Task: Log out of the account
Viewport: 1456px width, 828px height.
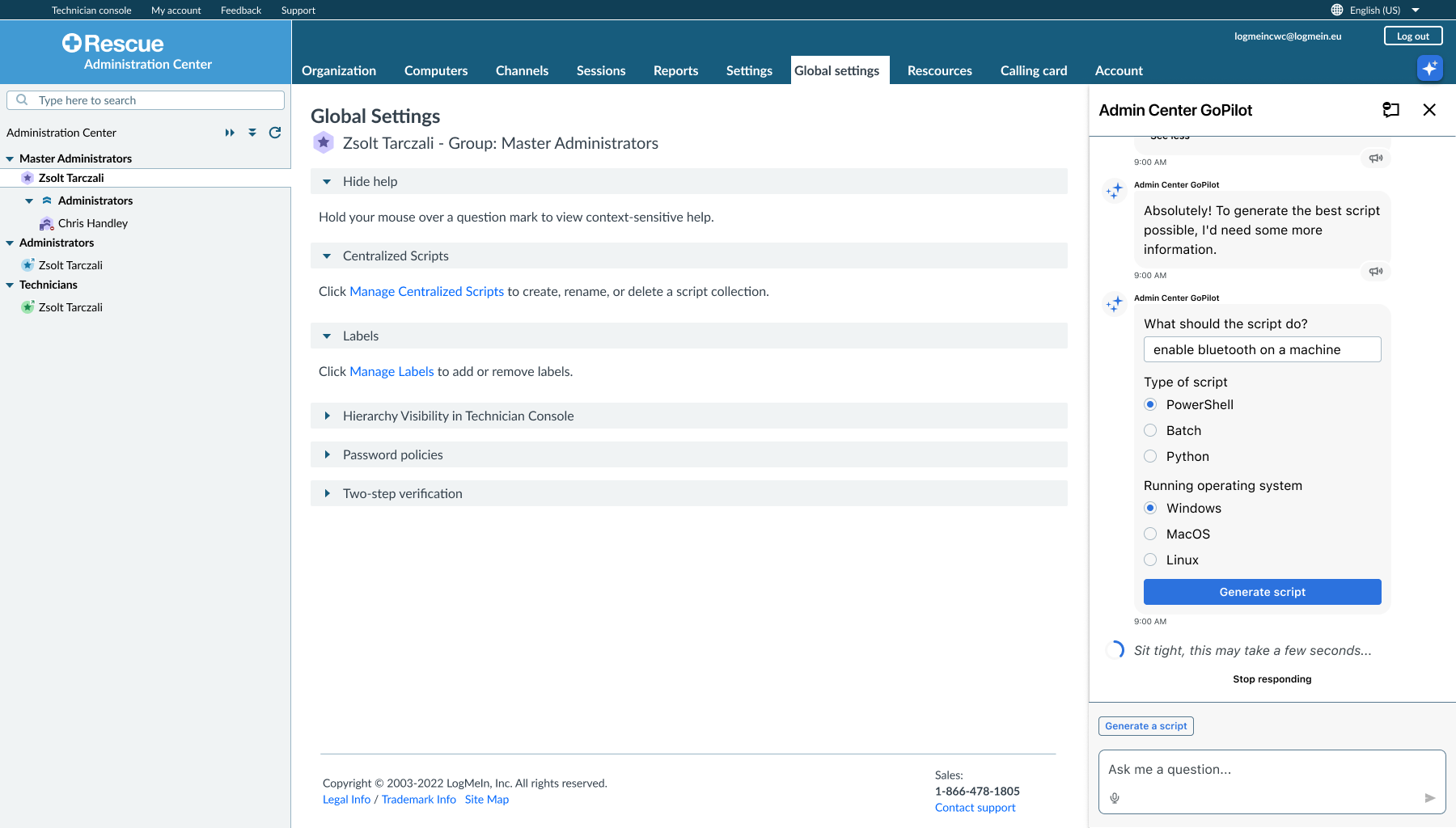Action: (1413, 36)
